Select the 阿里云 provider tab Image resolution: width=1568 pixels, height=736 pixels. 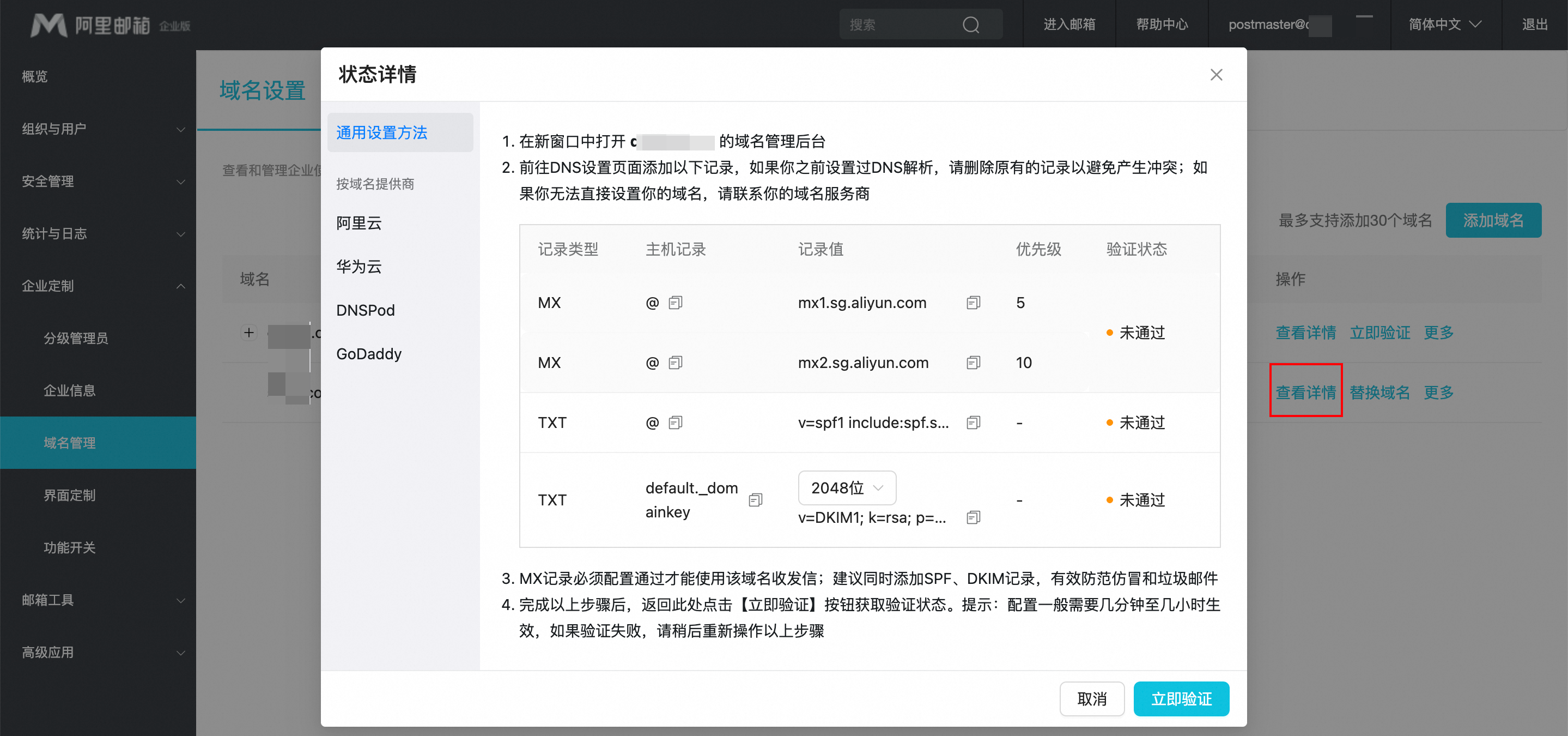(x=359, y=223)
